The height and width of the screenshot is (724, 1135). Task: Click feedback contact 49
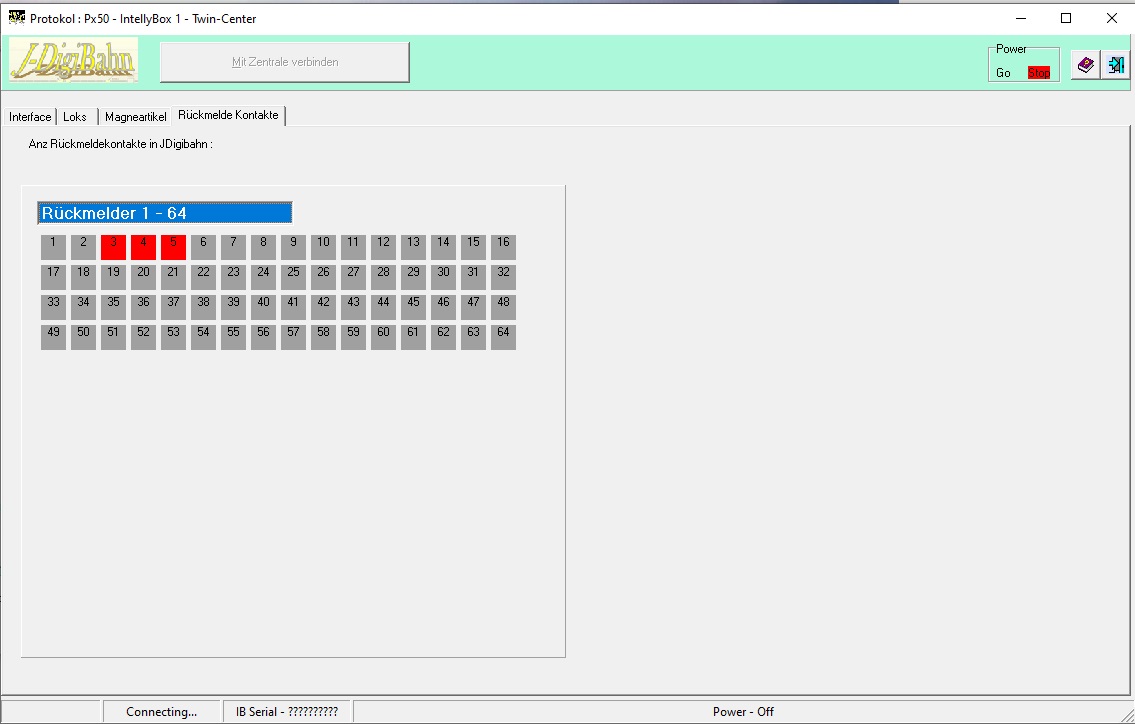pos(54,337)
